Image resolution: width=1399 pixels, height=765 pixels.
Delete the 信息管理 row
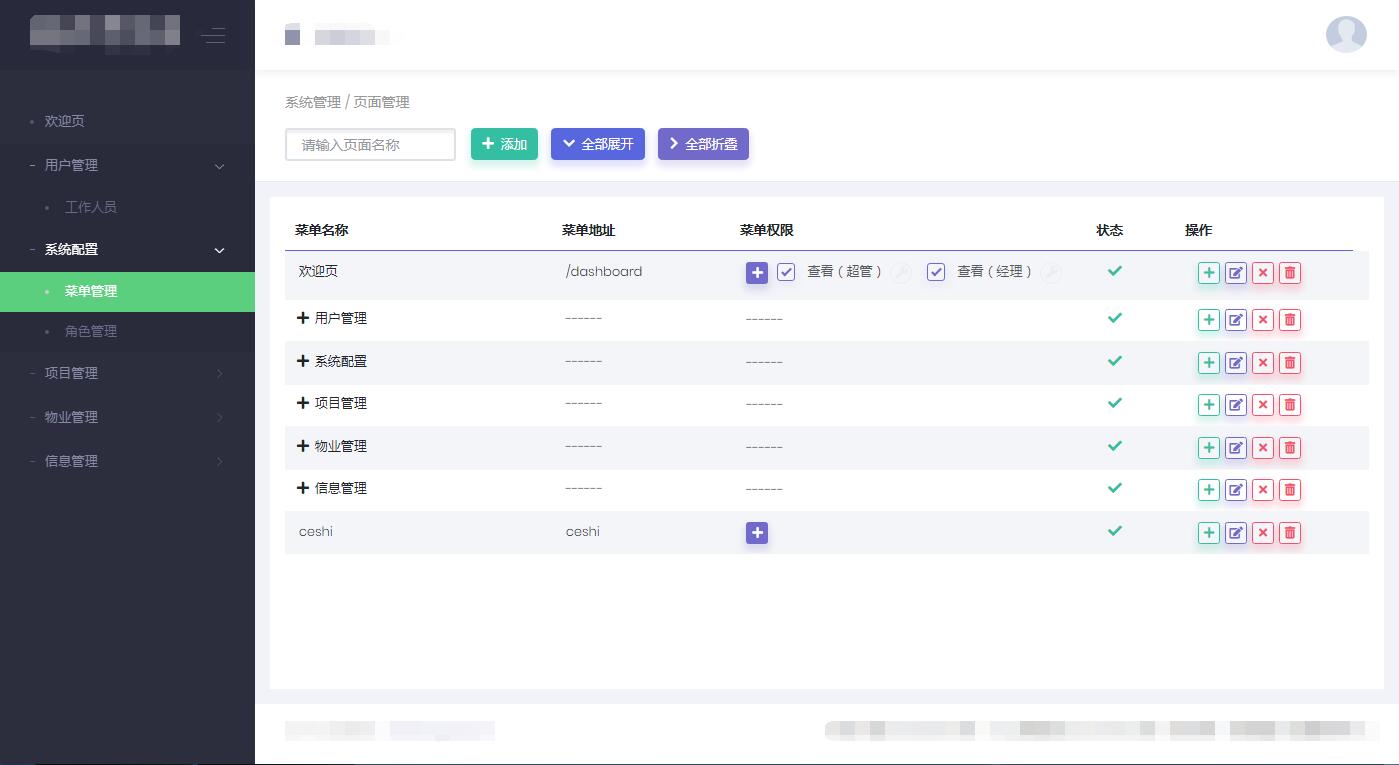1290,490
